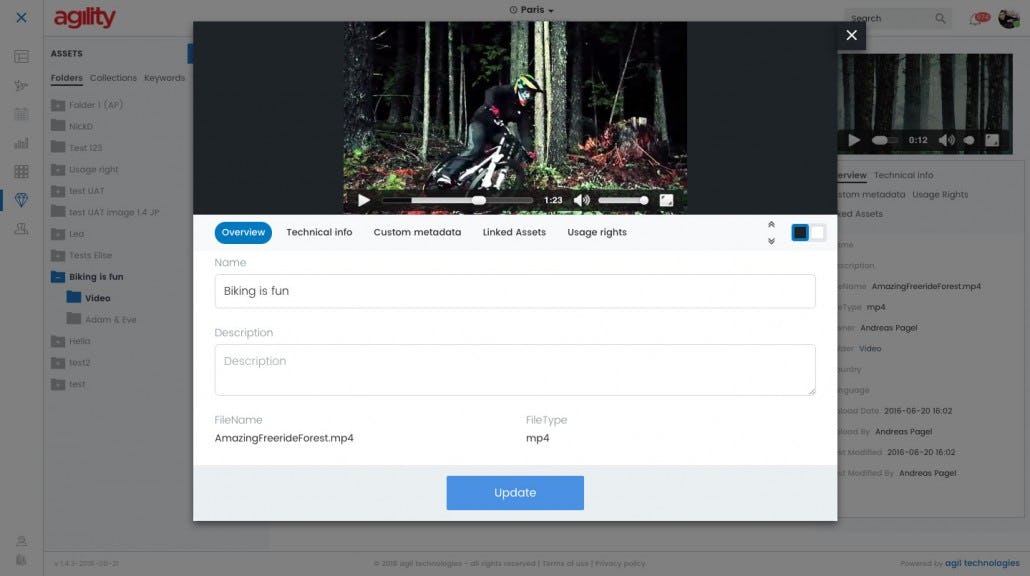The image size is (1030, 576).
Task: Switch the dark/light theme toggle in the modal
Action: click(x=807, y=231)
